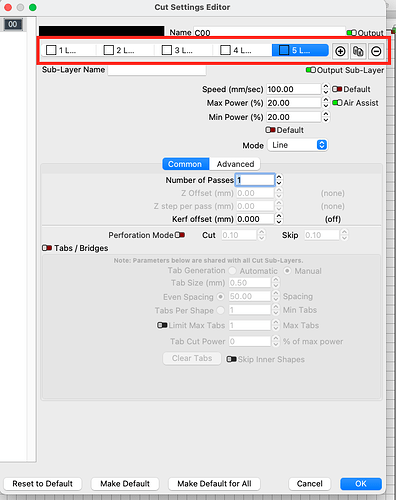Switch to the Advanced tab
The height and width of the screenshot is (500, 396).
click(x=235, y=164)
